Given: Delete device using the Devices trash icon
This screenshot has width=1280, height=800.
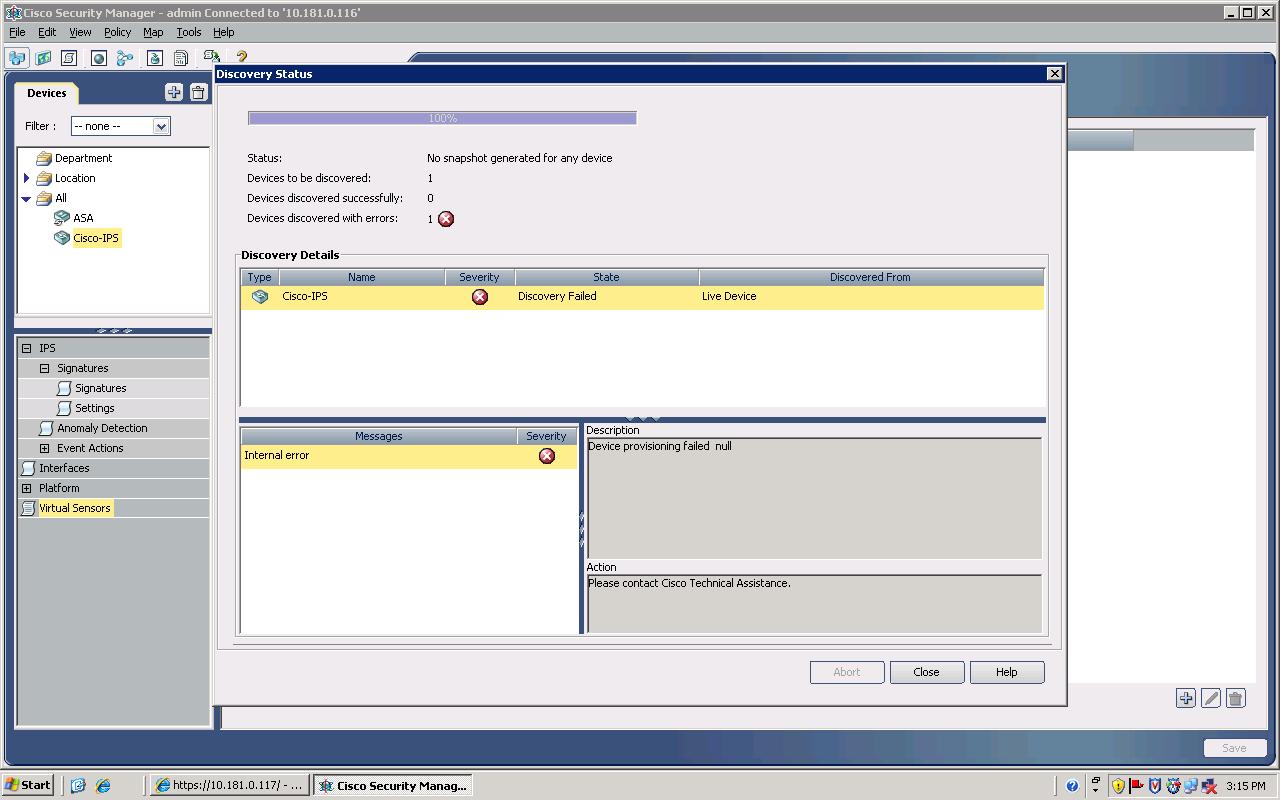Looking at the screenshot, I should pos(198,92).
